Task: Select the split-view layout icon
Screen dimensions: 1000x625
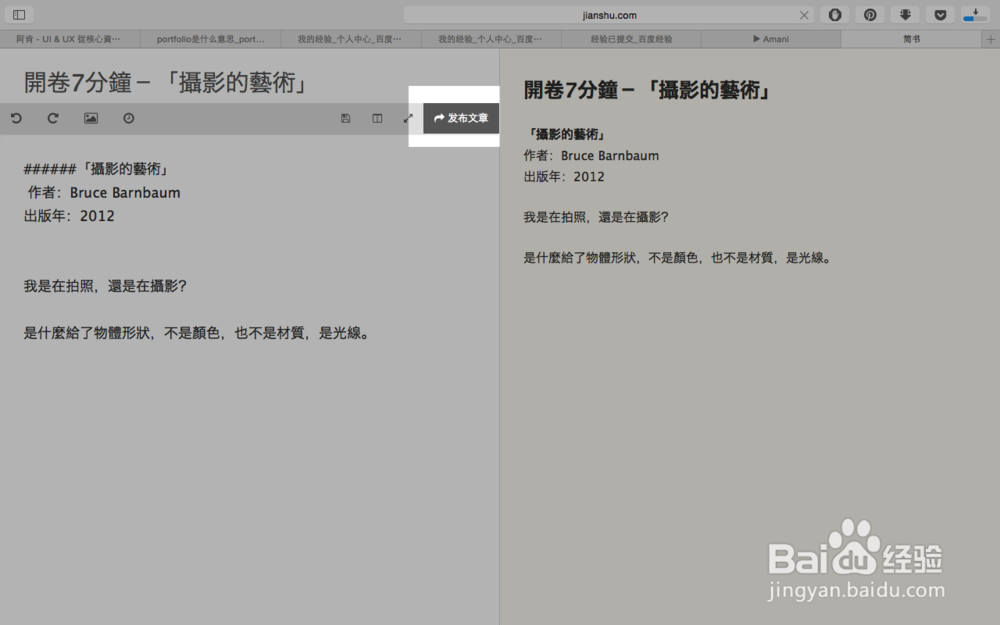Action: tap(377, 118)
